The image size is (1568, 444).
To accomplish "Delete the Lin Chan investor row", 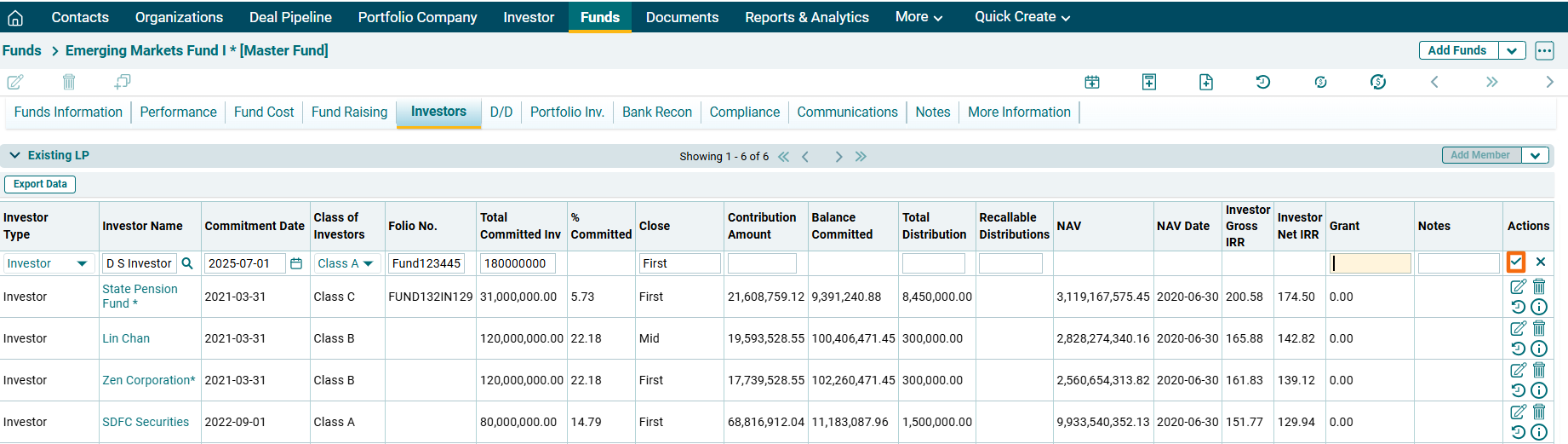I will coord(1539,328).
